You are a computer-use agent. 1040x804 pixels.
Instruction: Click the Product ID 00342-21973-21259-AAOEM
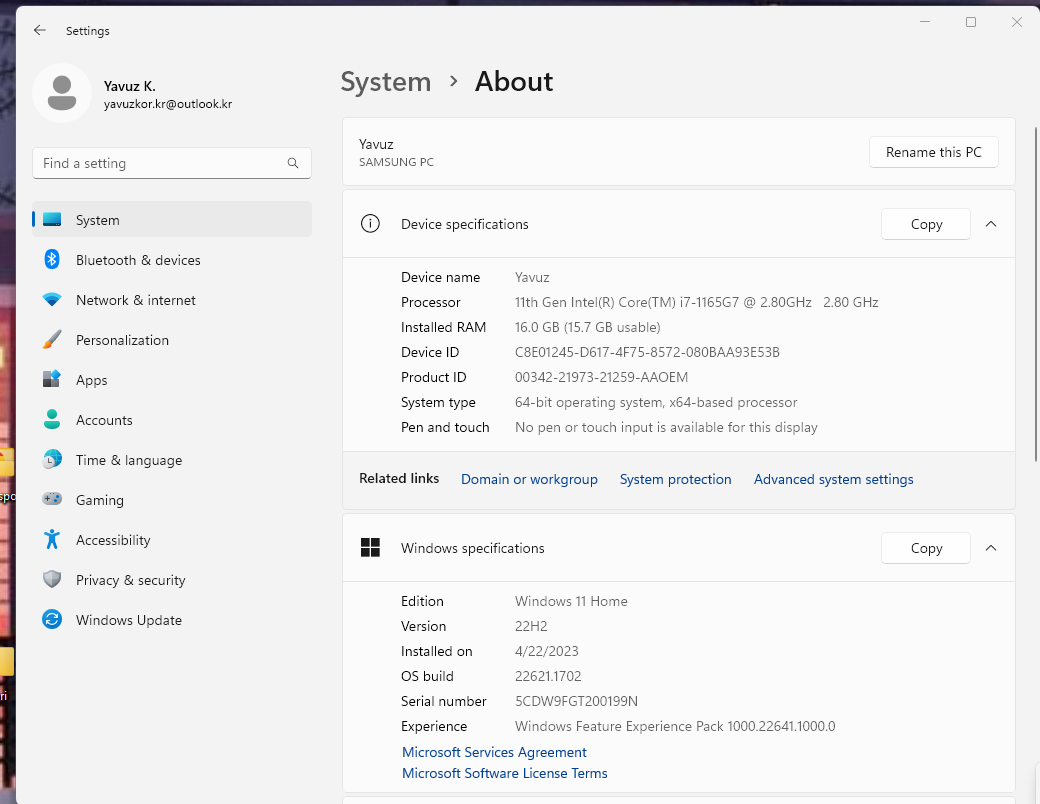coord(601,377)
